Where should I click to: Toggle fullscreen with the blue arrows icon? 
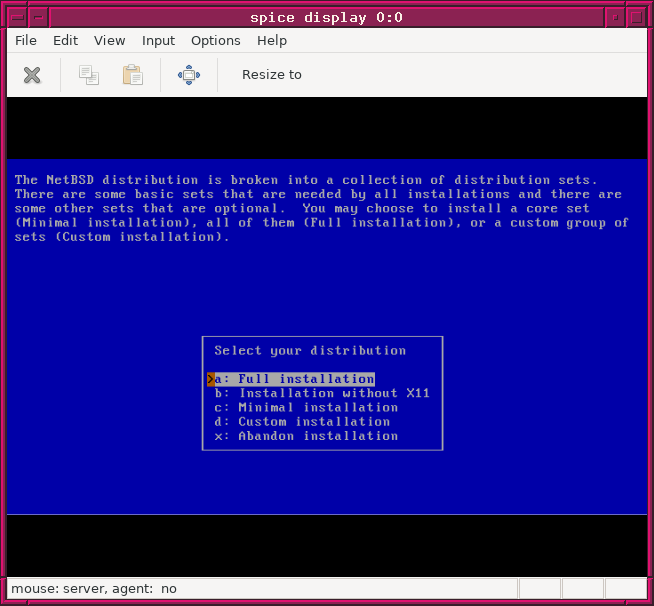(188, 75)
